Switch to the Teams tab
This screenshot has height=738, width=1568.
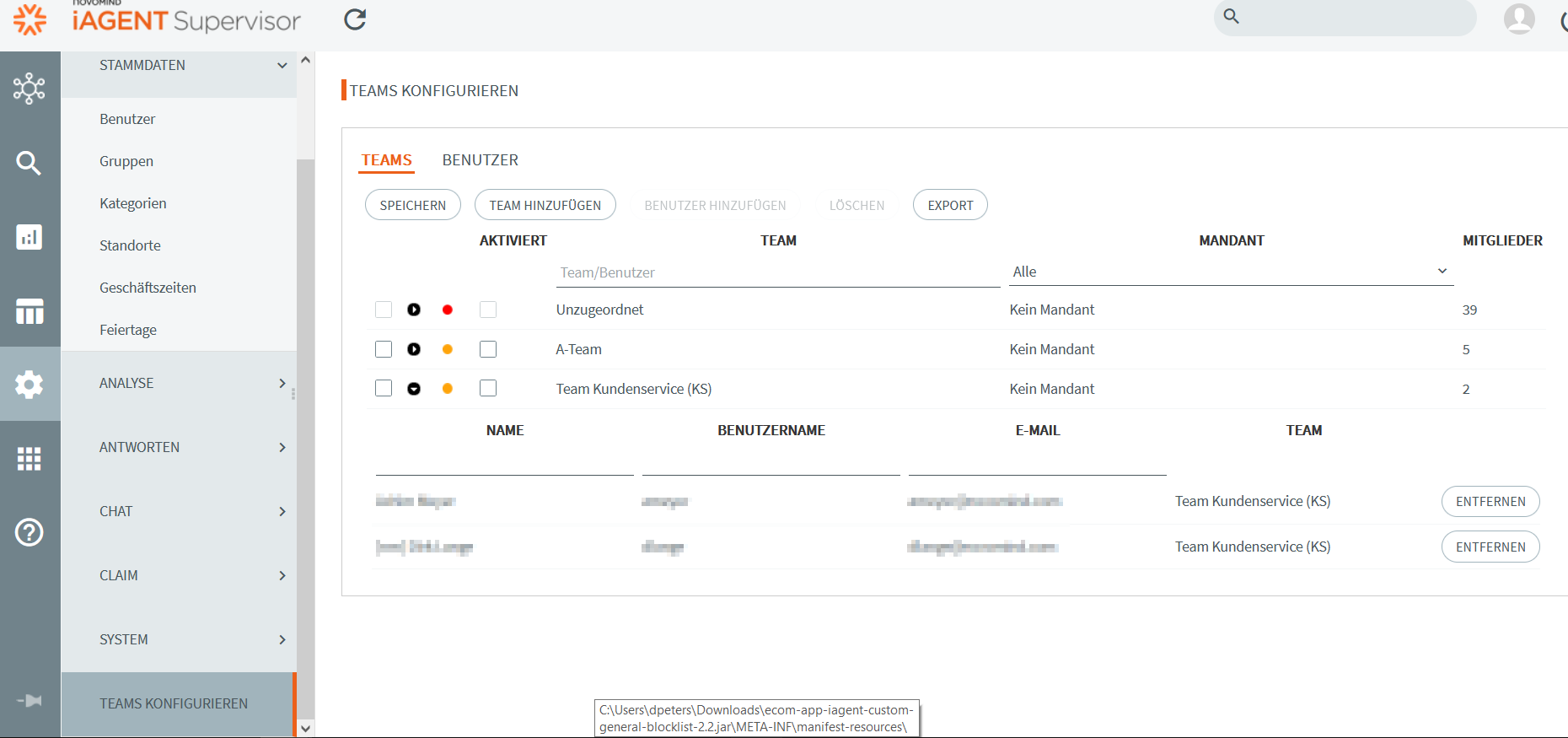pyautogui.click(x=387, y=159)
